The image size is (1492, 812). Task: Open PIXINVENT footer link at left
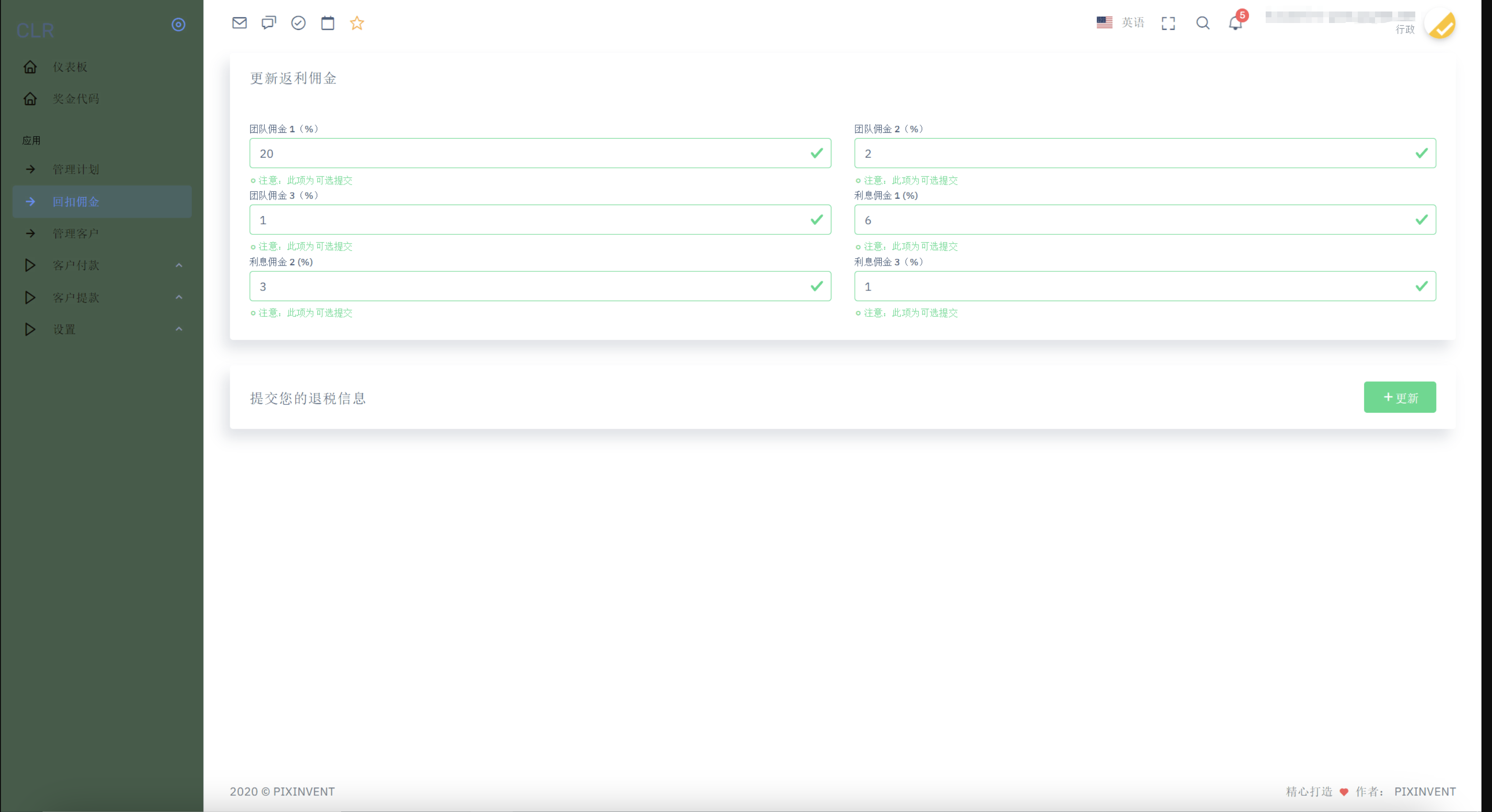click(304, 791)
